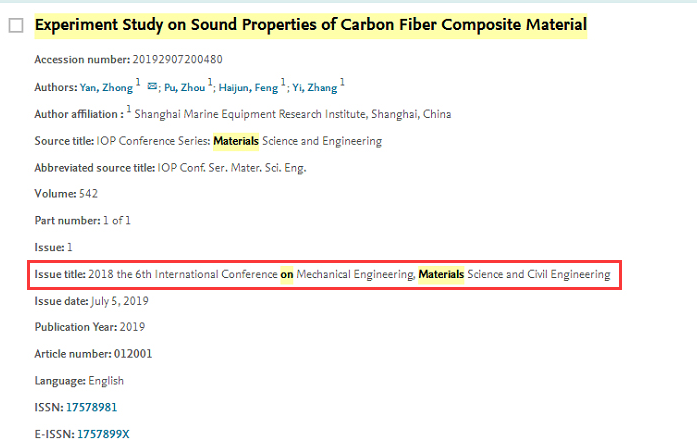The height and width of the screenshot is (445, 697).
Task: Click the Article number 012001
Action: pyautogui.click(x=133, y=354)
